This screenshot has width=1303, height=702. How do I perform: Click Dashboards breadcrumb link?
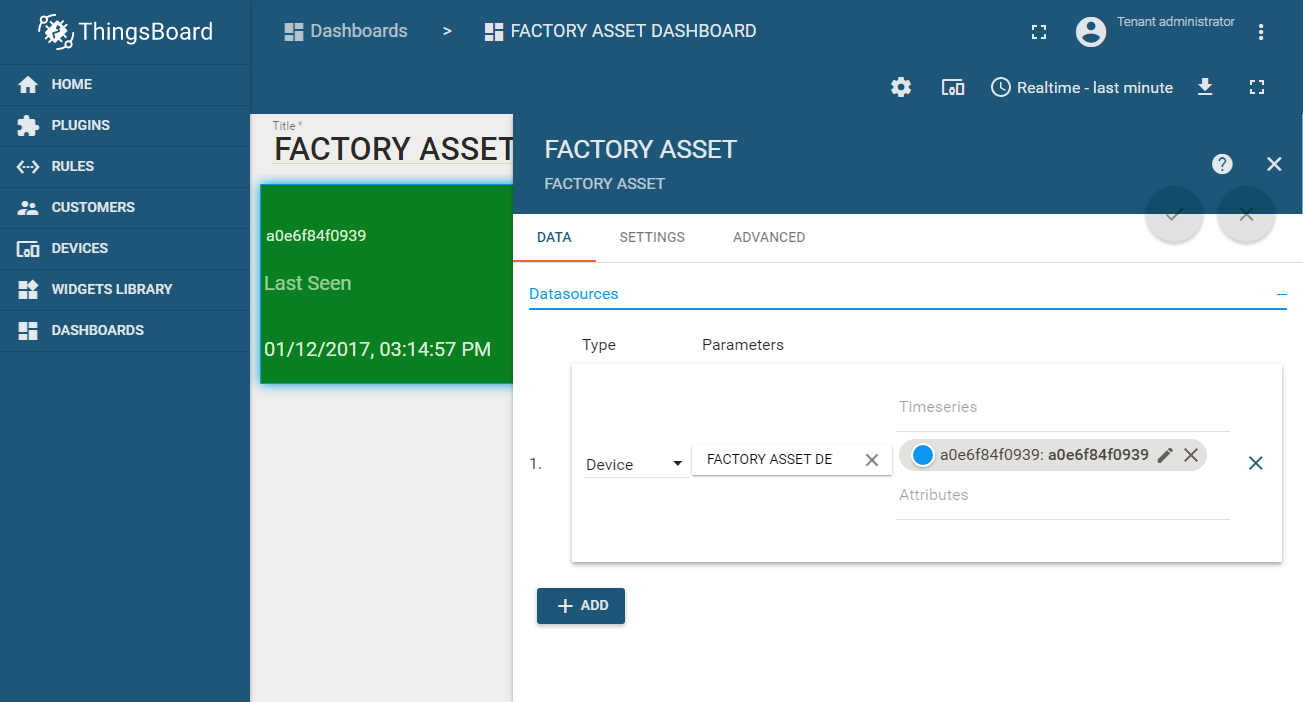[x=346, y=31]
